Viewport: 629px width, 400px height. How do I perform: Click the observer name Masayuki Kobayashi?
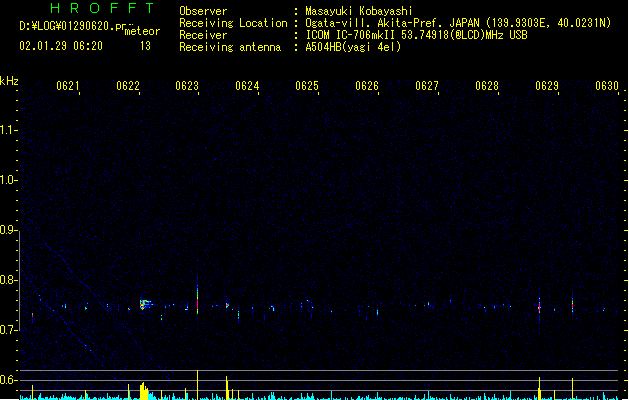click(359, 11)
